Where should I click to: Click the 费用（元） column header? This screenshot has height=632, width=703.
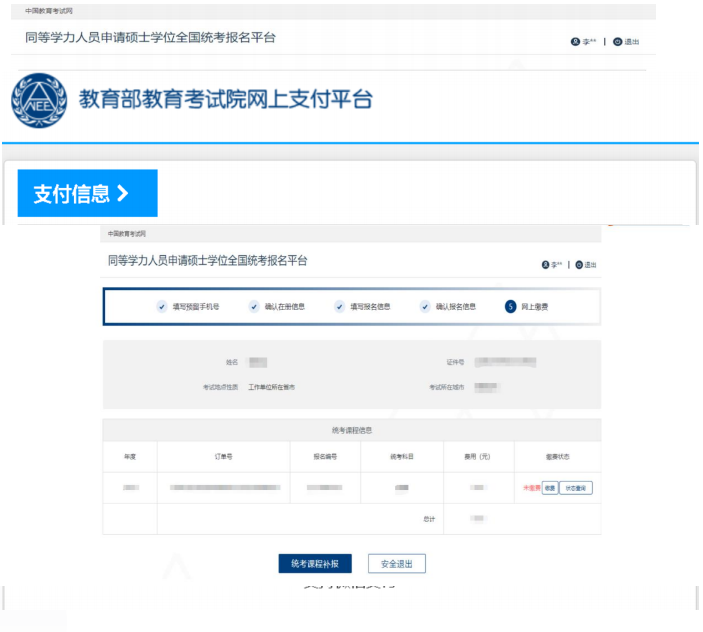[x=478, y=457]
